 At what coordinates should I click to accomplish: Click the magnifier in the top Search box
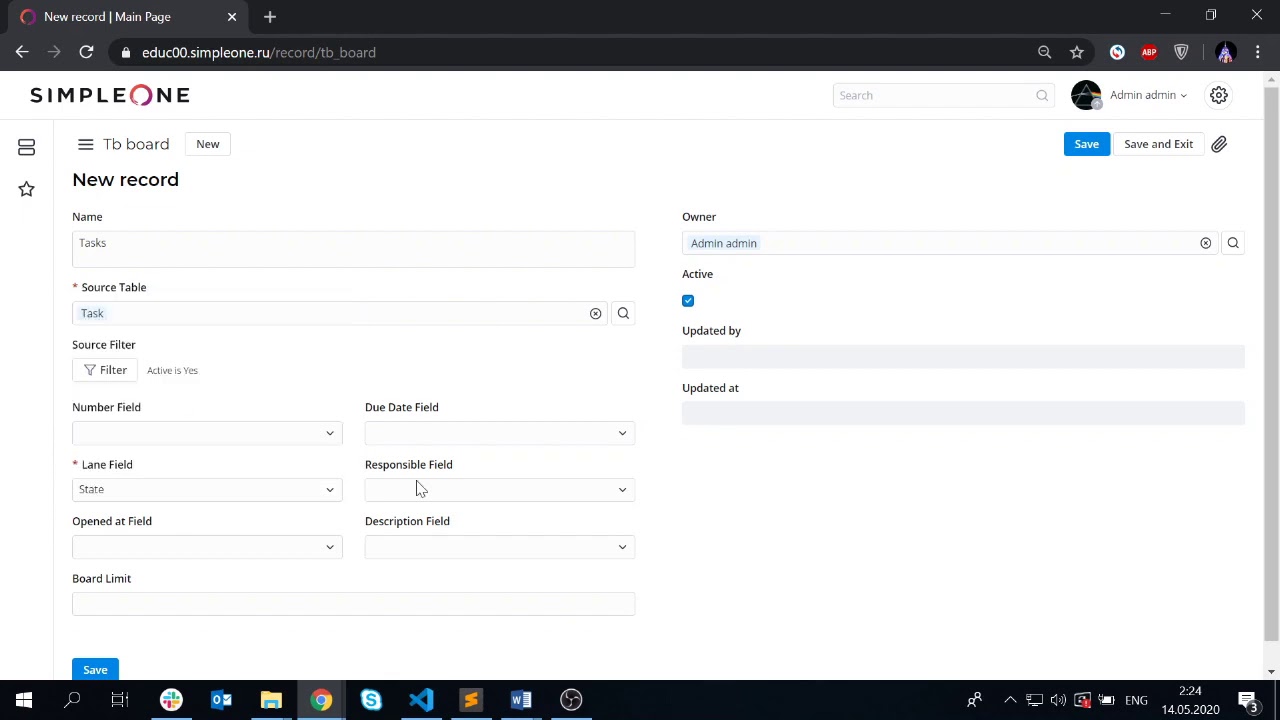(x=1042, y=95)
